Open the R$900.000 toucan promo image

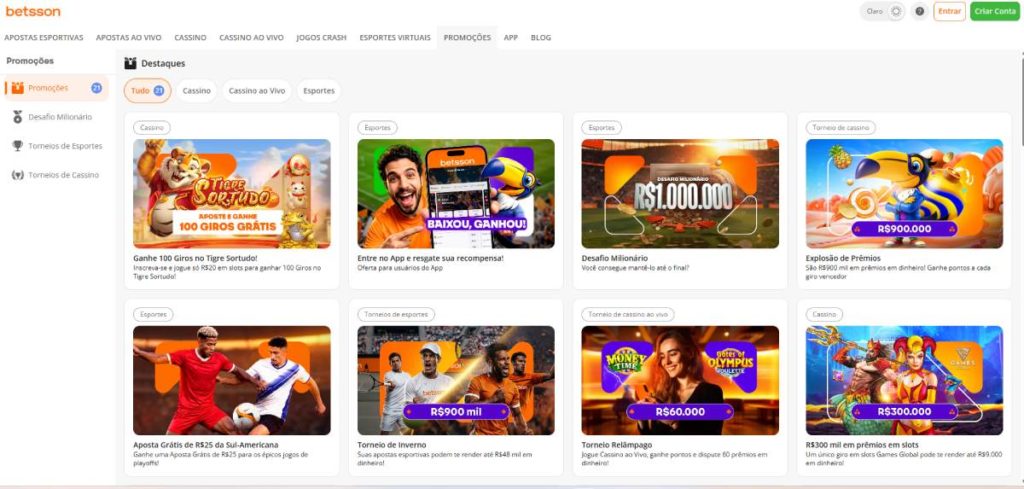coord(904,193)
